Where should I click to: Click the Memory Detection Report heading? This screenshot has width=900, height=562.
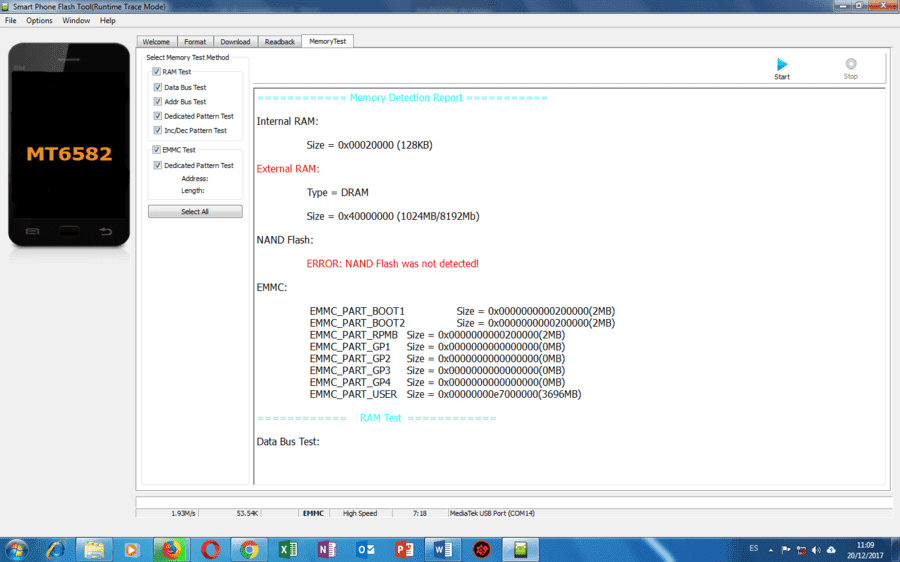tap(406, 98)
